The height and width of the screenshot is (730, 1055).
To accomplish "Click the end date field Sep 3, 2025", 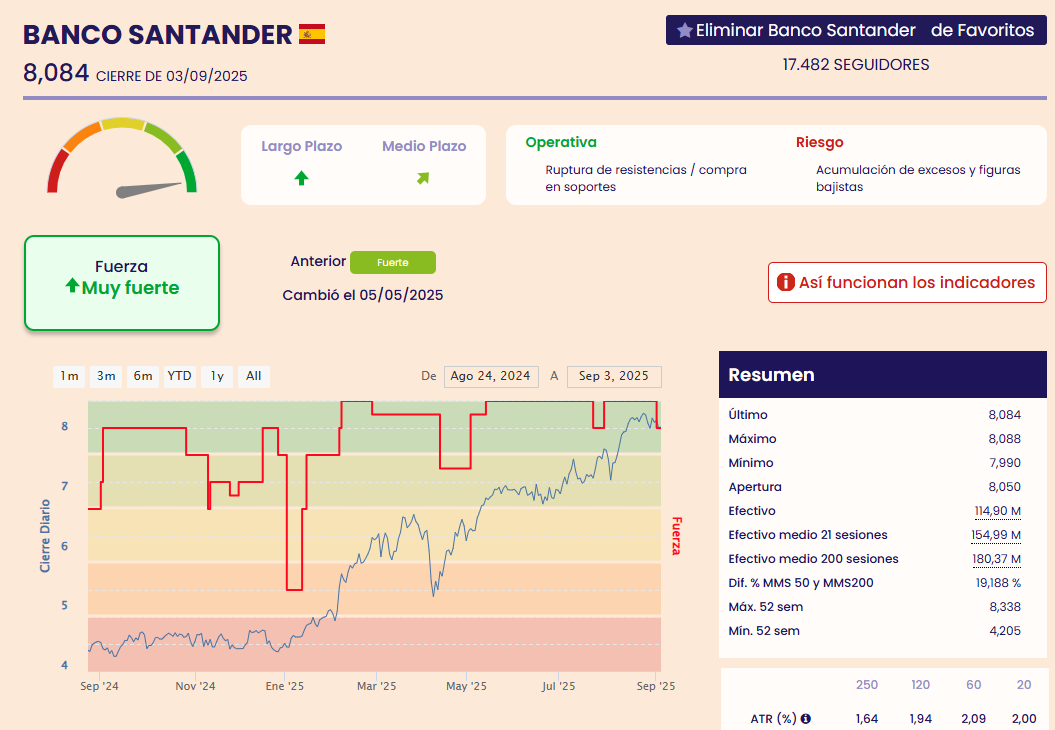I will [614, 376].
